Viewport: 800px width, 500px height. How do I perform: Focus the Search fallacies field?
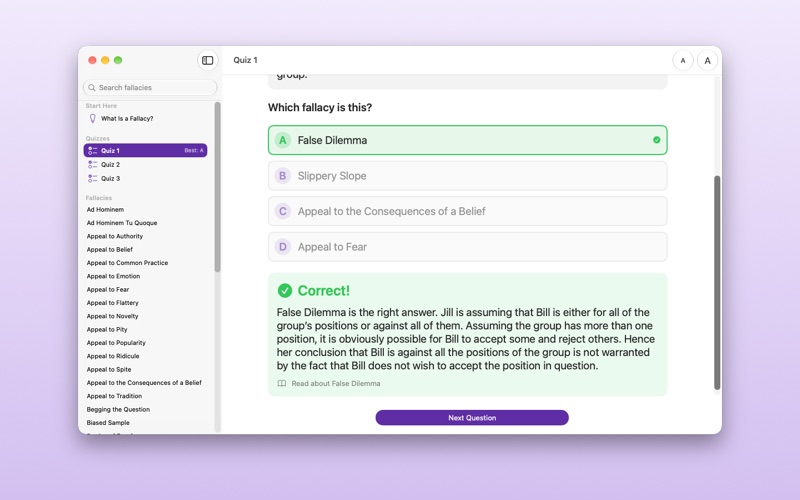tap(150, 88)
